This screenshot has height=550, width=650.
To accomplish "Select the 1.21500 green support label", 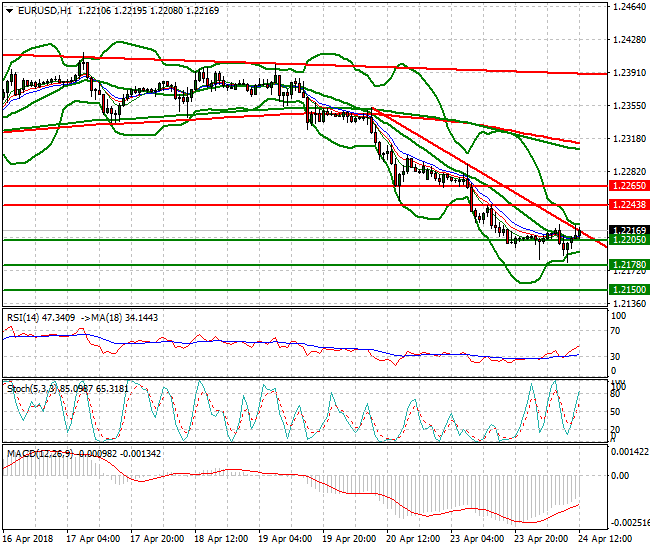I will coord(629,290).
